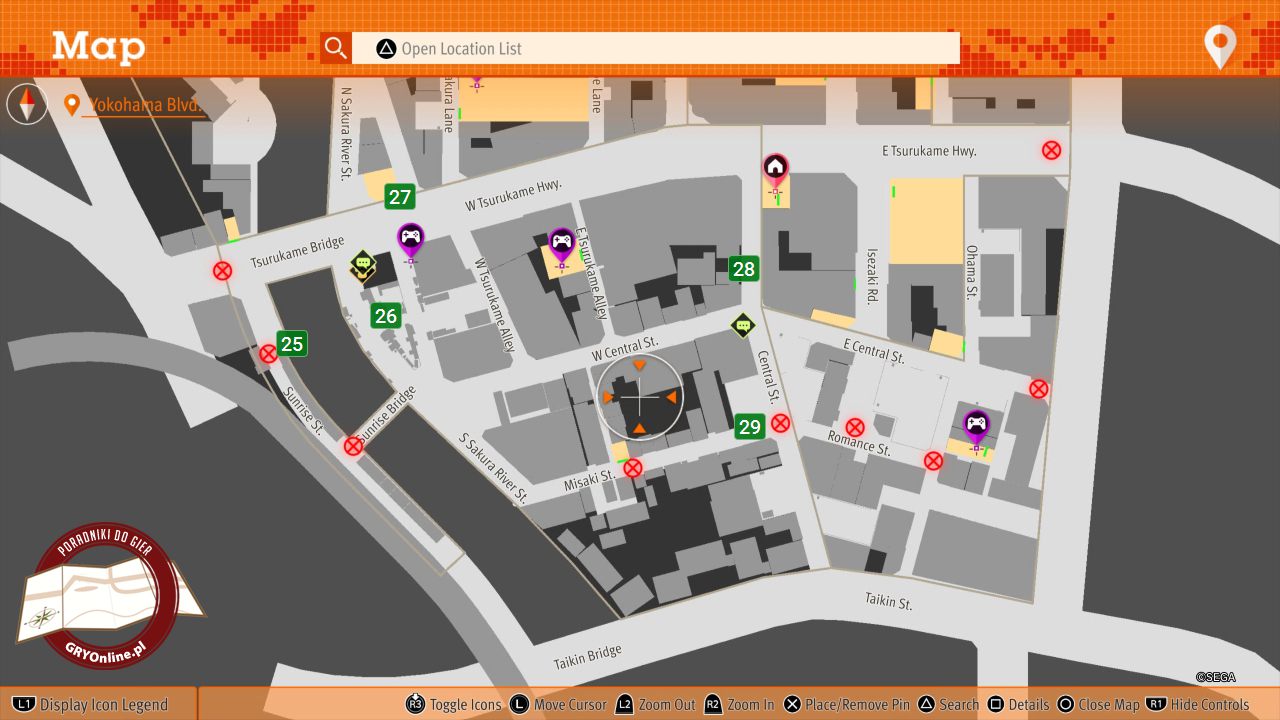Click the white map pin icon in header
This screenshot has width=1280, height=720.
[1220, 47]
